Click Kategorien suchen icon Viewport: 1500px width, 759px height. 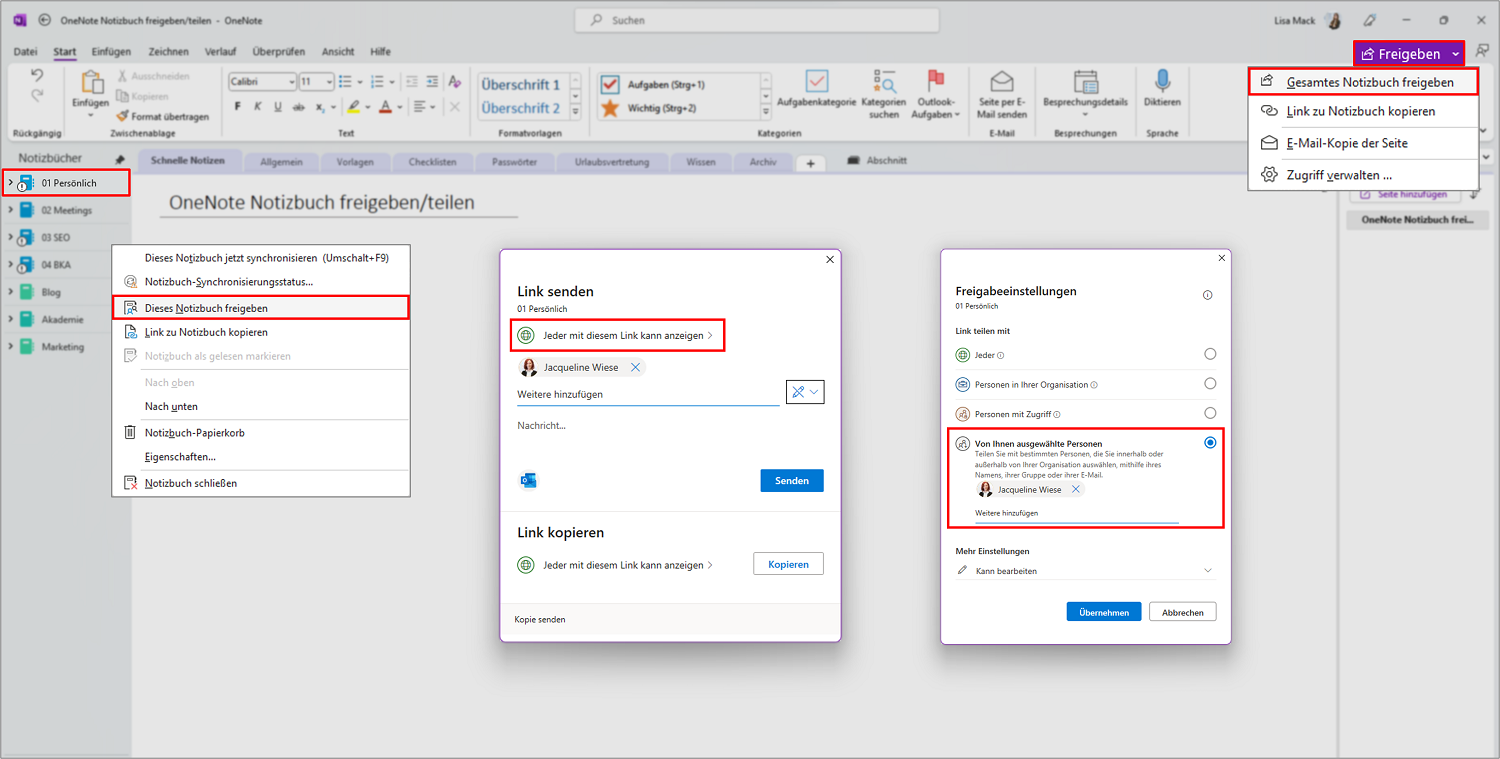[x=884, y=81]
